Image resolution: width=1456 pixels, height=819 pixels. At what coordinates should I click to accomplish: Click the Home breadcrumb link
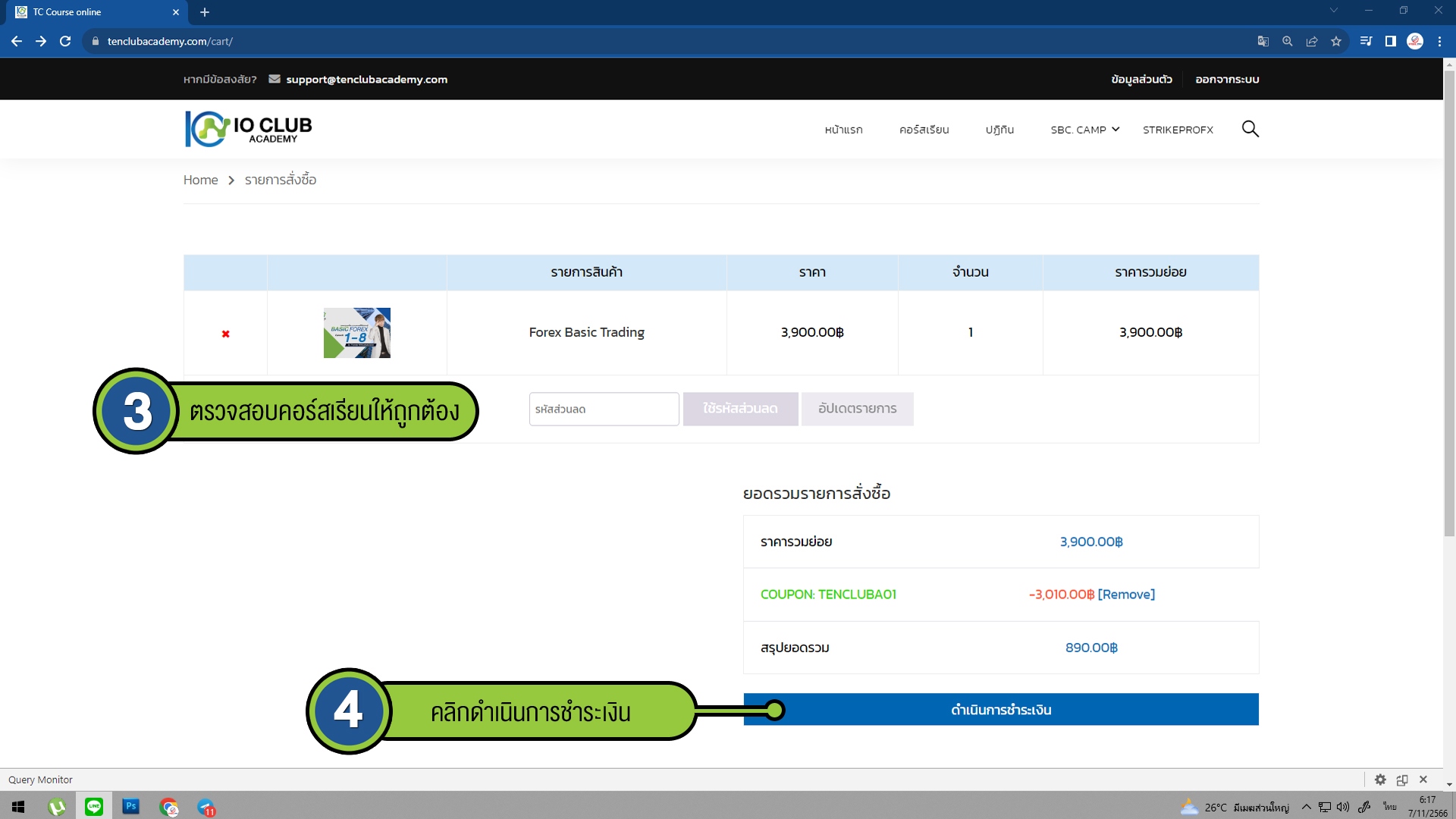click(x=200, y=180)
